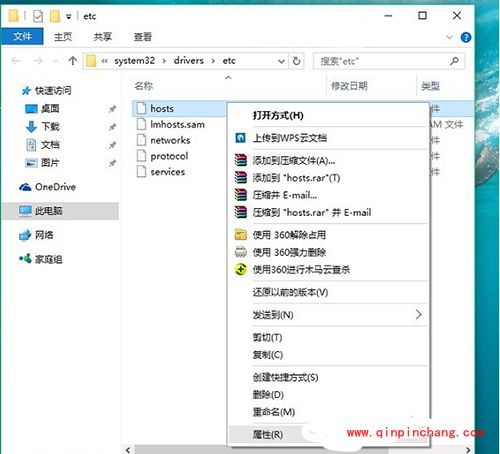The width and height of the screenshot is (500, 454).
Task: Click the horizontal scrollbar right arrow
Action: tap(468, 450)
